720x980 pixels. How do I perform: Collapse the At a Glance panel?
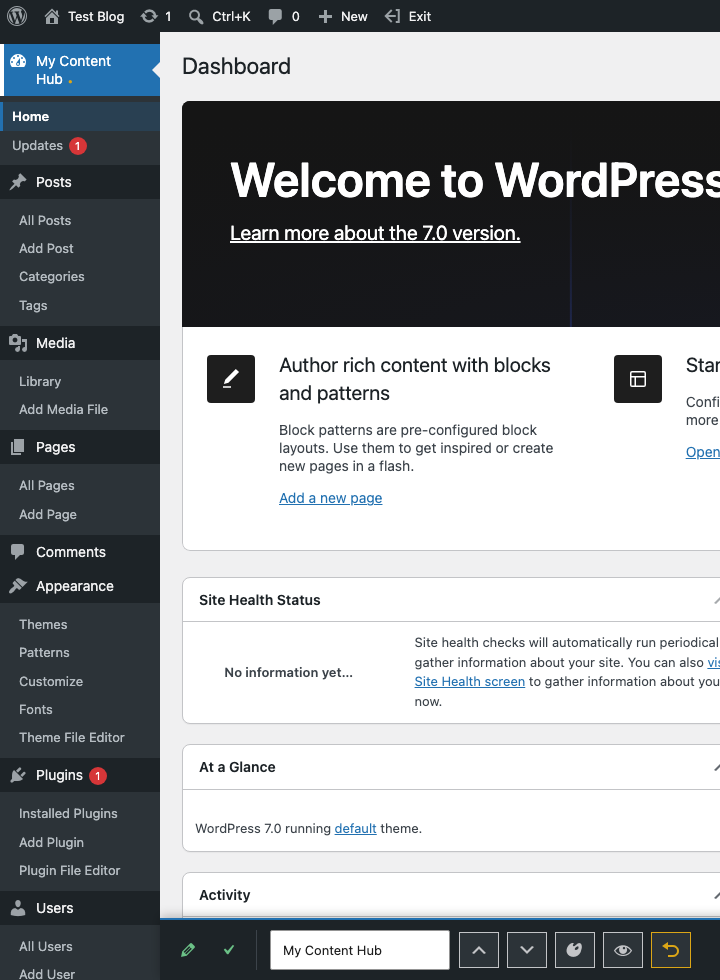716,767
